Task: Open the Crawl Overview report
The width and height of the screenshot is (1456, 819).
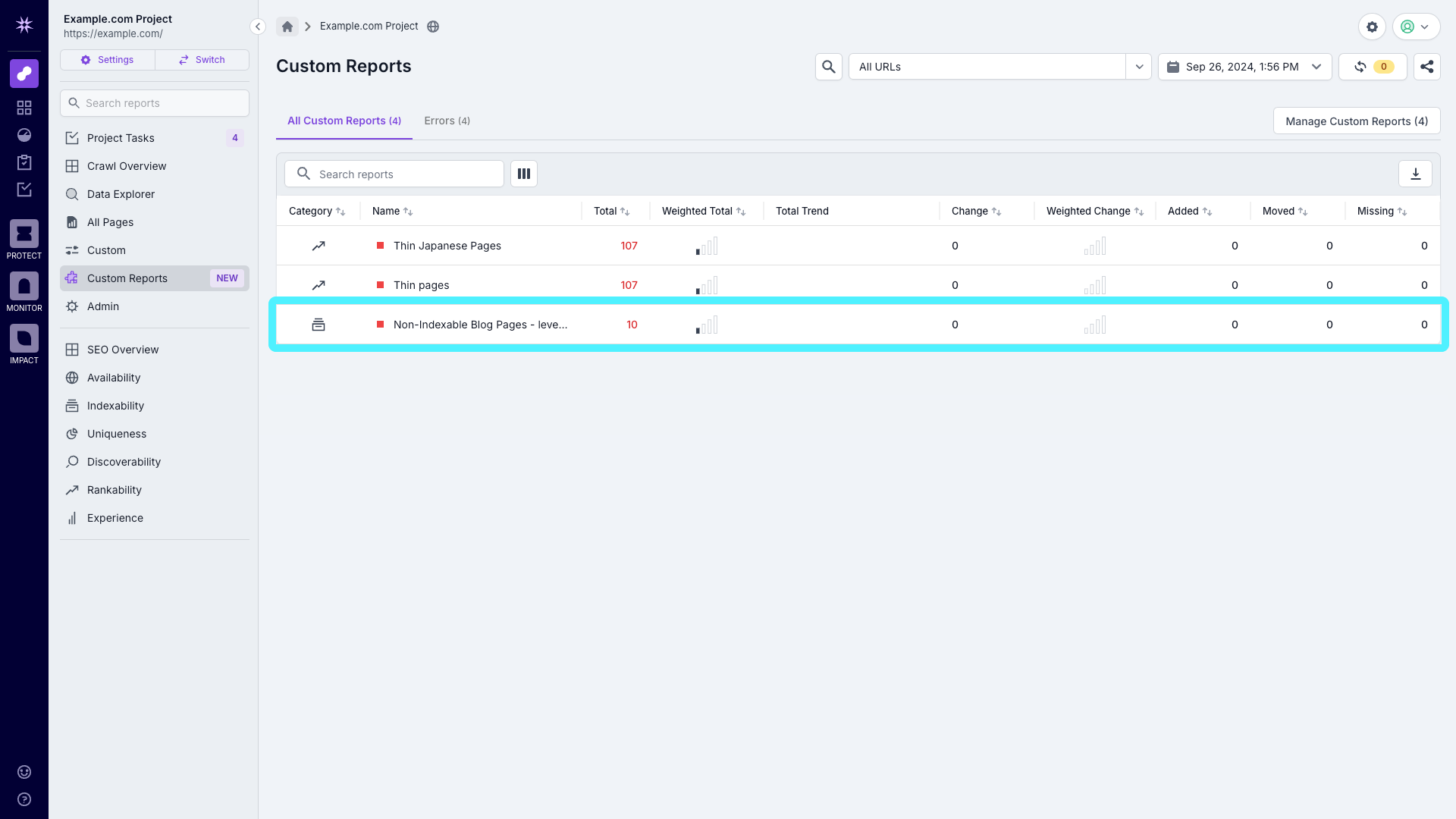Action: [x=127, y=166]
